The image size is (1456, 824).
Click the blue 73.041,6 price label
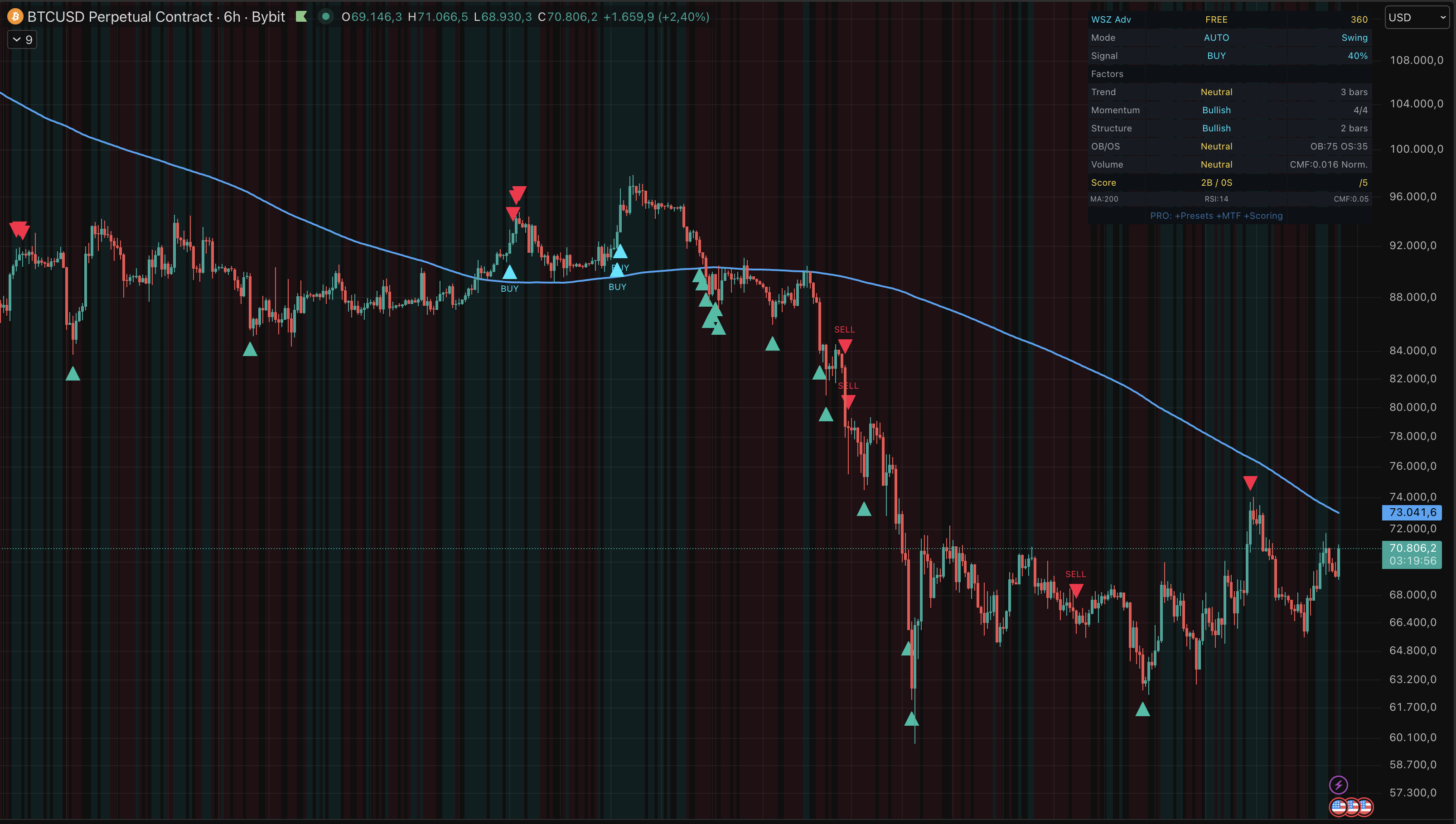(1412, 512)
